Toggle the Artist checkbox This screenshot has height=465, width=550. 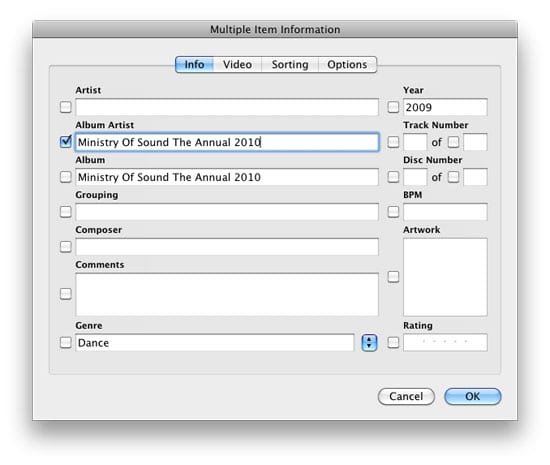tap(66, 107)
